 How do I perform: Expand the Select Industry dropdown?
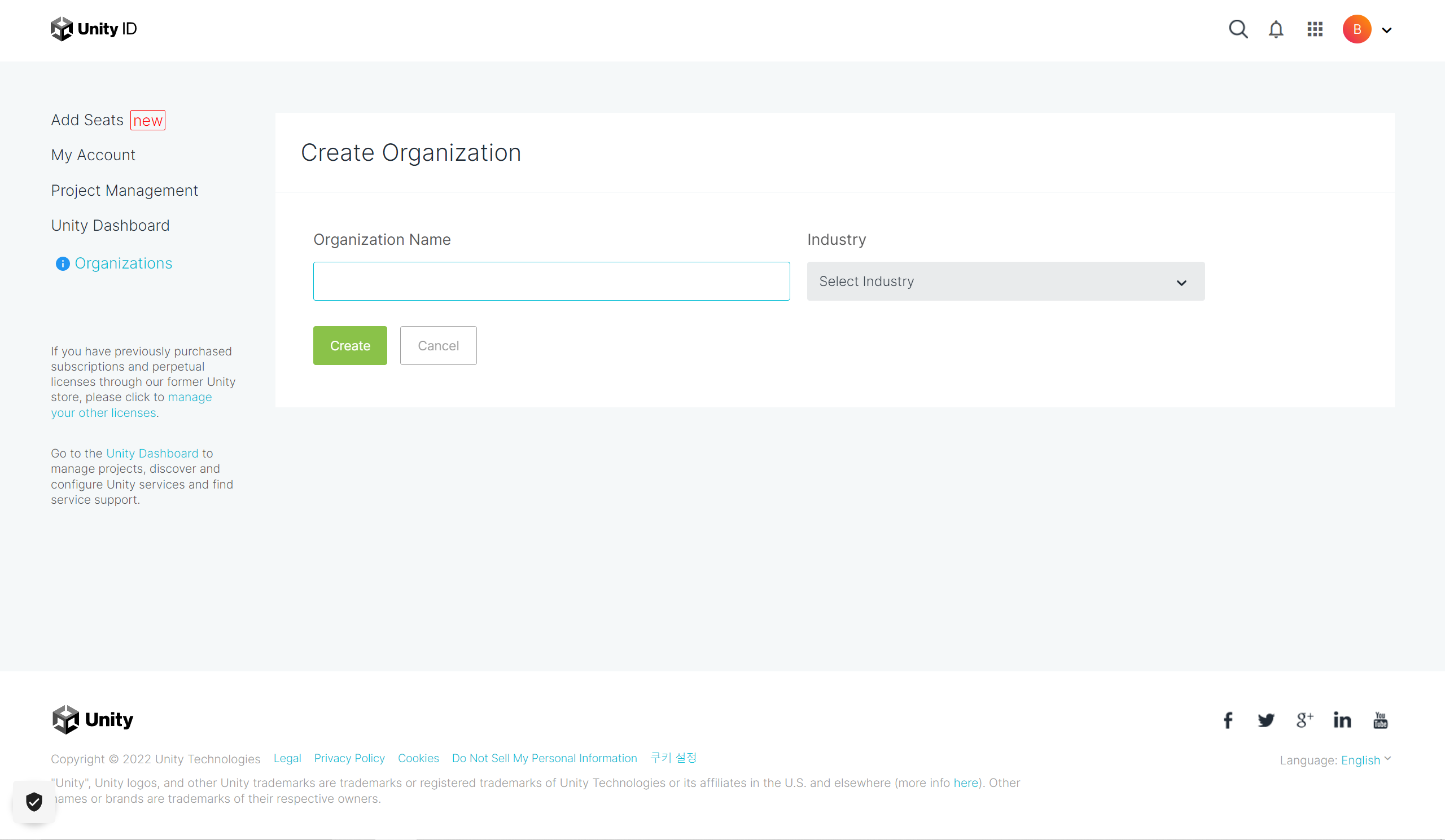(x=1005, y=282)
